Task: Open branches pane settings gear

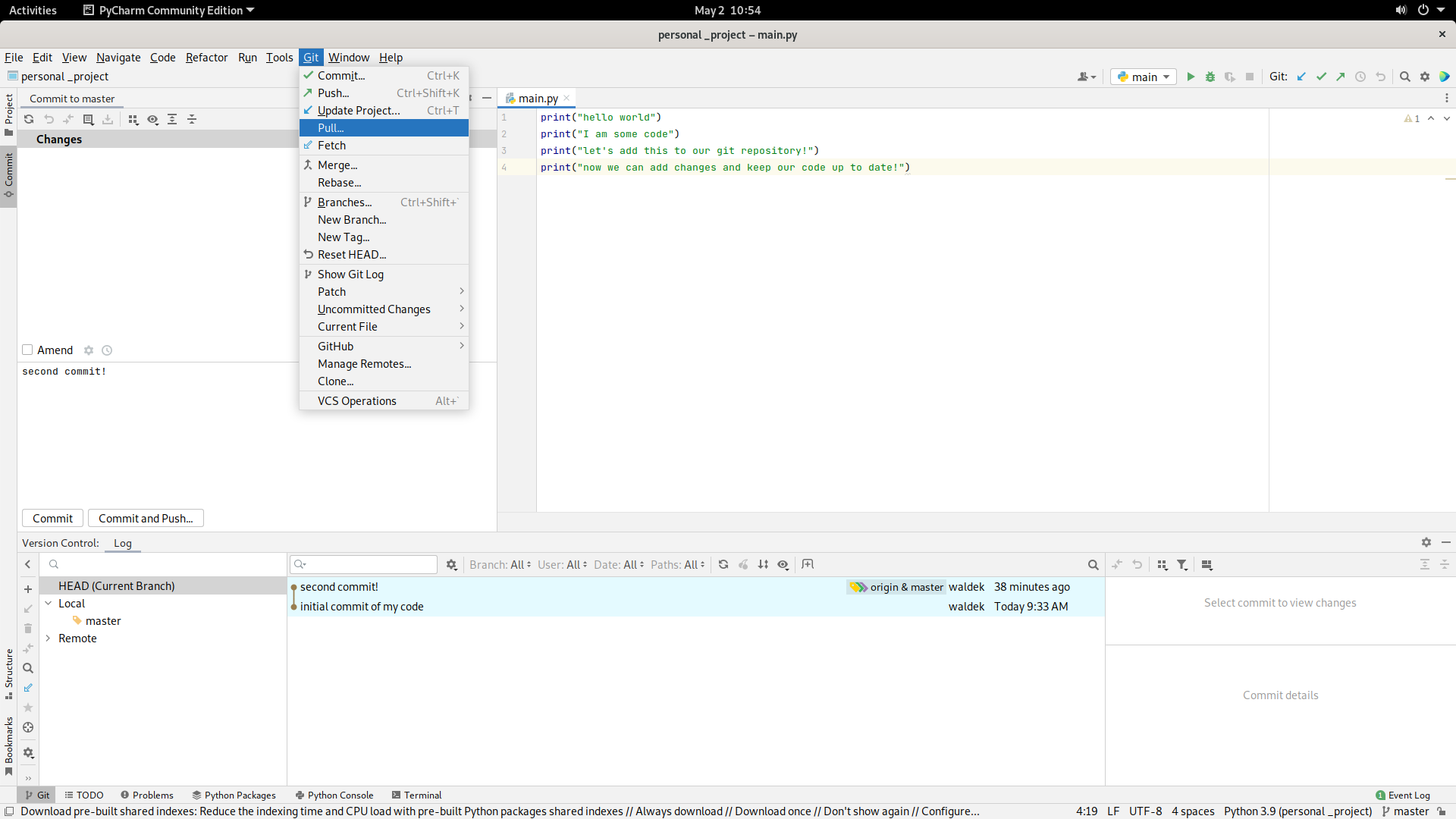Action: [x=28, y=753]
